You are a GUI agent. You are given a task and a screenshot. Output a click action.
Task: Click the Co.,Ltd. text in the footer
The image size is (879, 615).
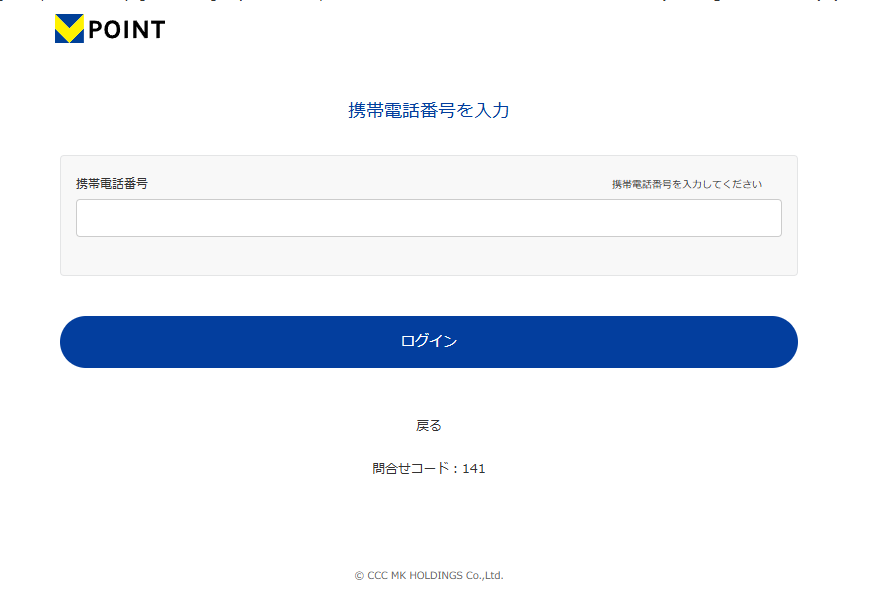(x=482, y=576)
